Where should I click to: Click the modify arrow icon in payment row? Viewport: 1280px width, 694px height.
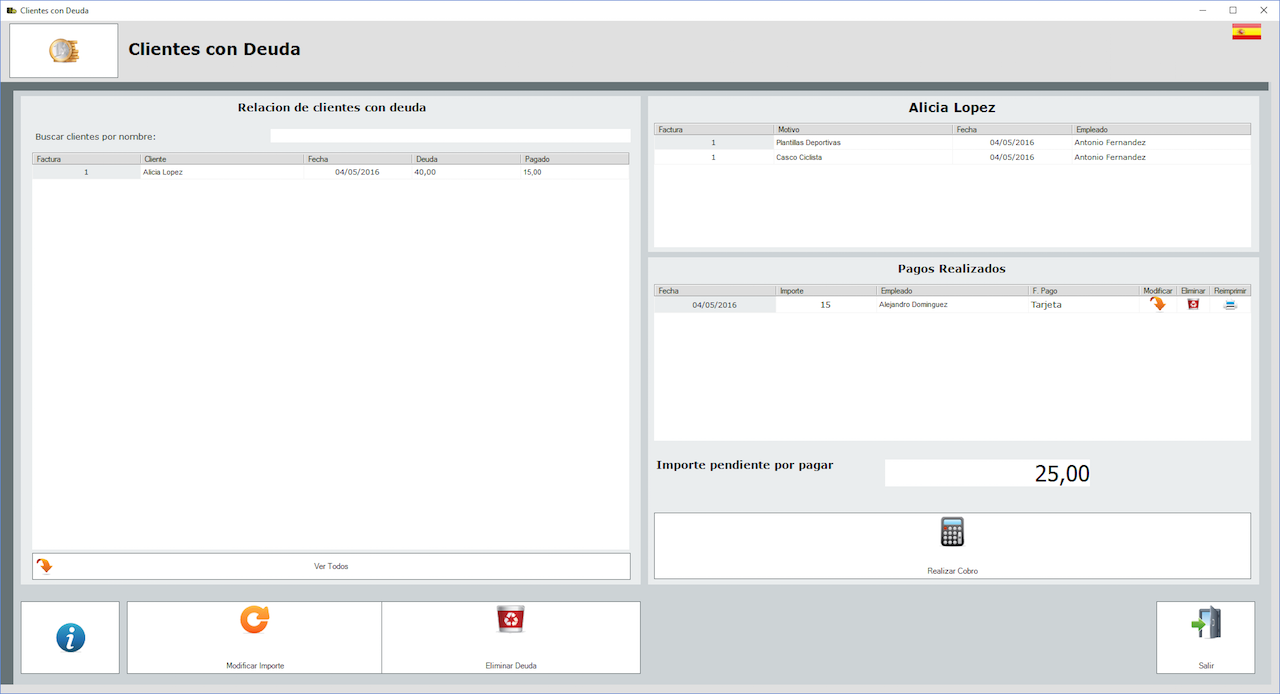pyautogui.click(x=1157, y=304)
